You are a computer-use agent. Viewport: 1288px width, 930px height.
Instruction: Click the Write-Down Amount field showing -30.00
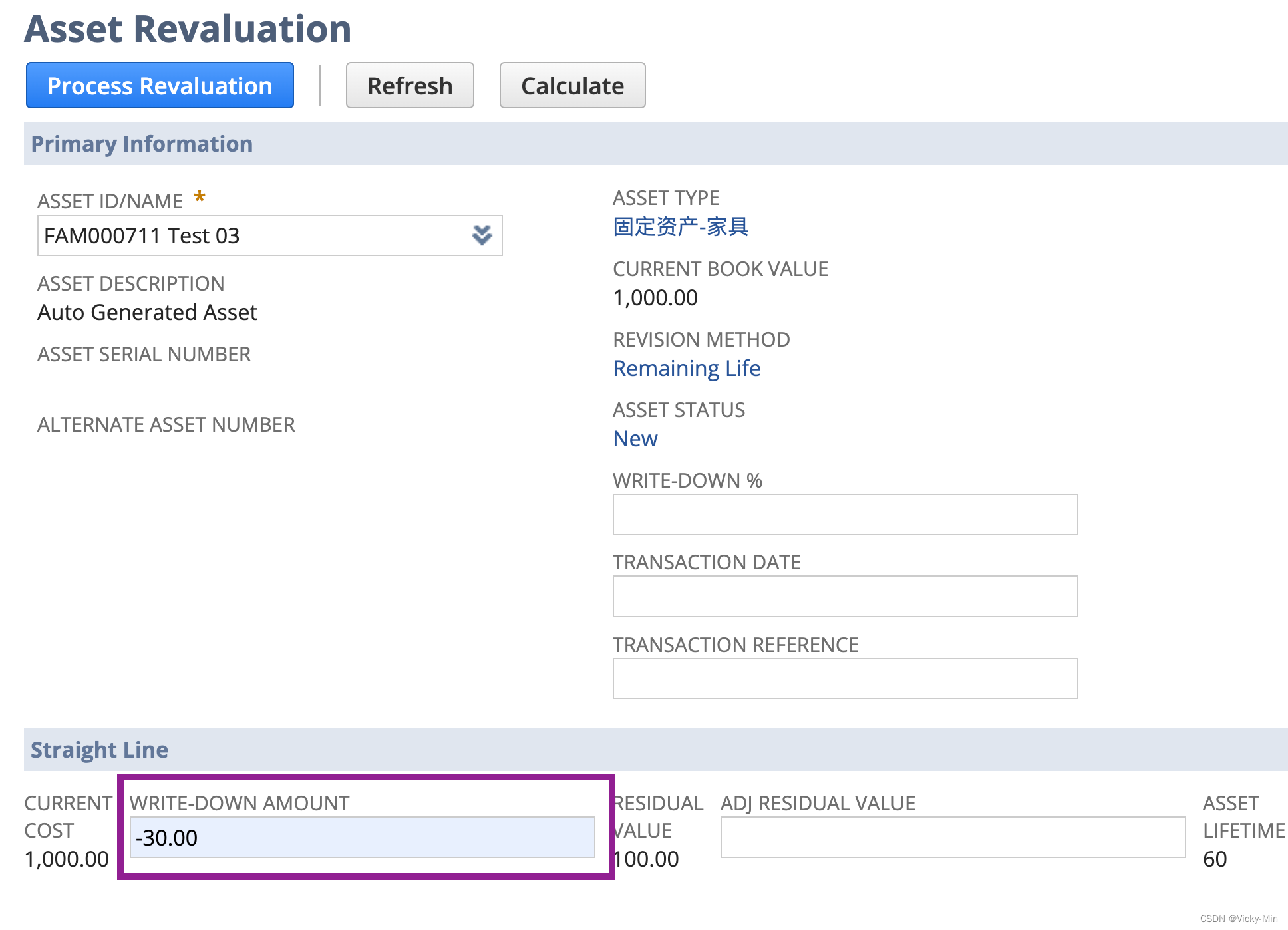362,838
